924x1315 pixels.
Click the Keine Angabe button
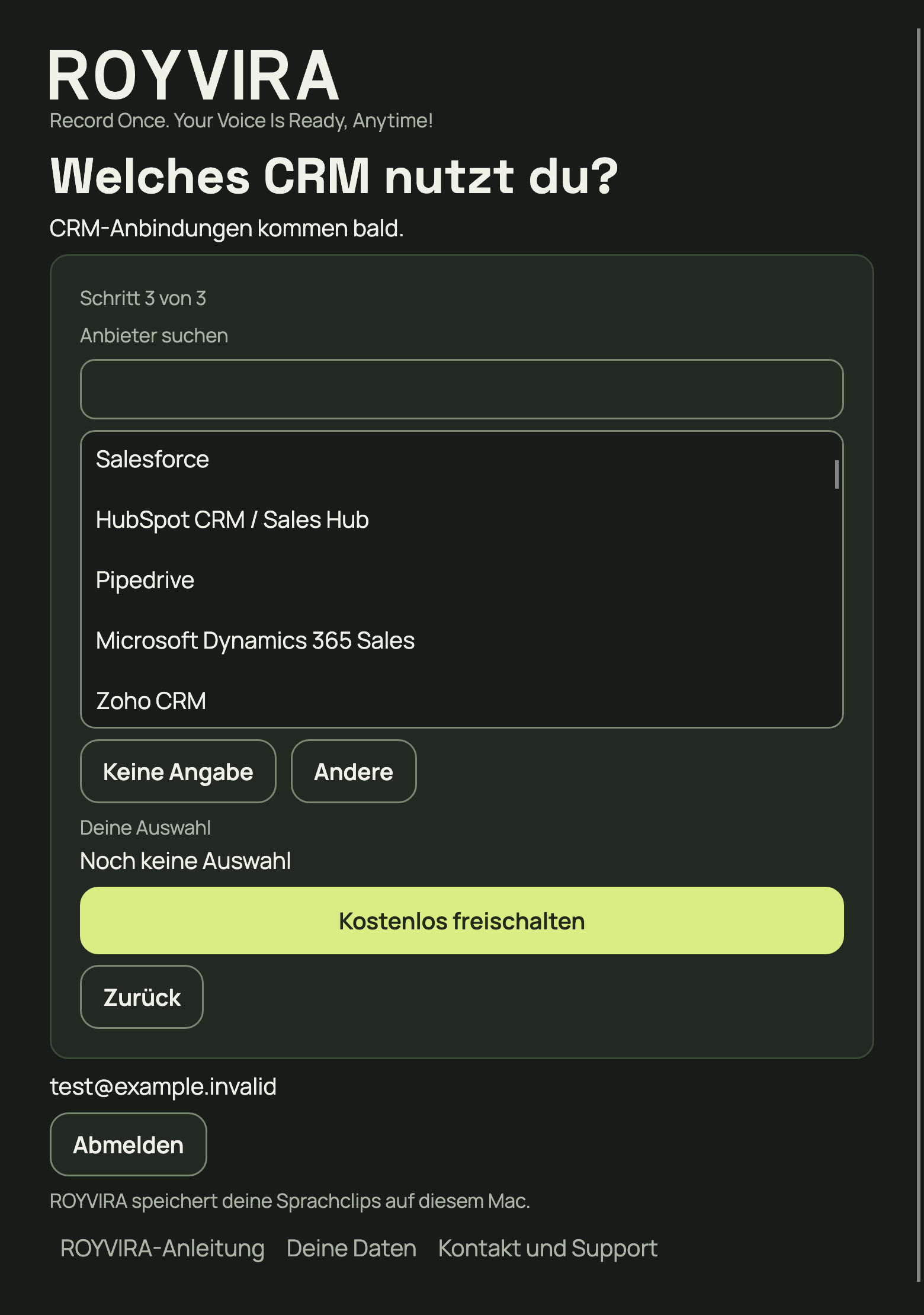[178, 771]
